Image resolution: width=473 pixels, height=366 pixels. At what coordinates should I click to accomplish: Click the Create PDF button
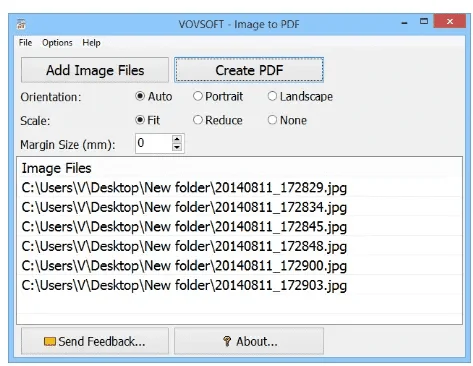pyautogui.click(x=249, y=70)
